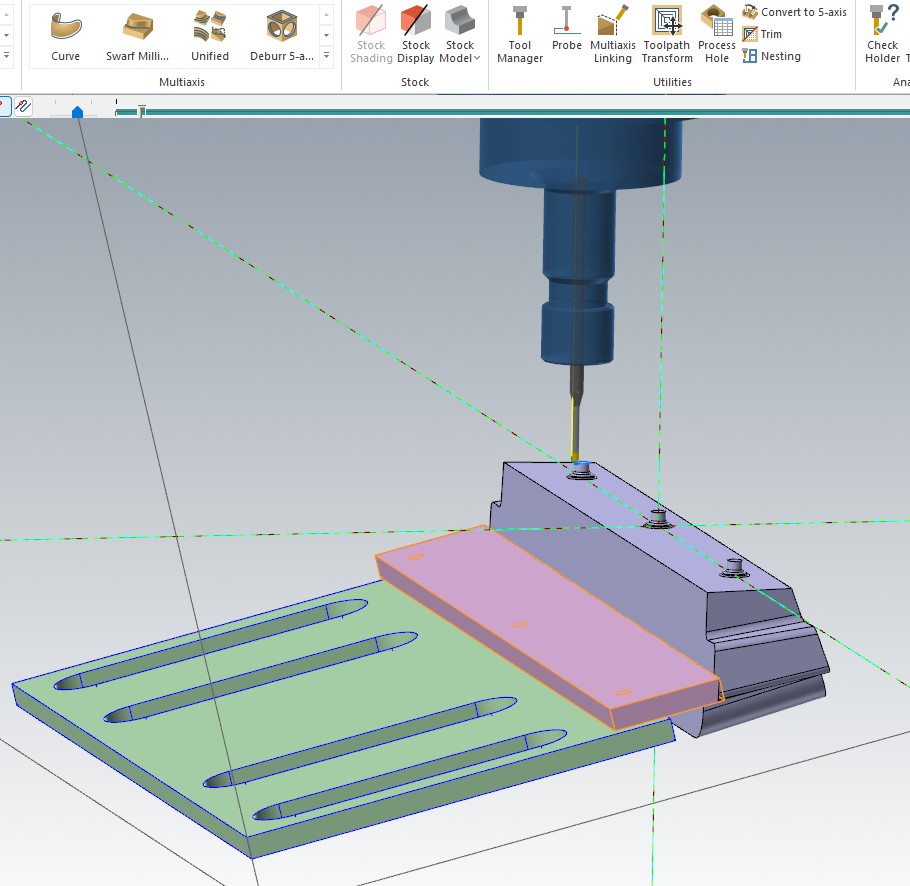The width and height of the screenshot is (910, 886).
Task: Pick the Unified multiaxis toolpath
Action: pos(210,35)
